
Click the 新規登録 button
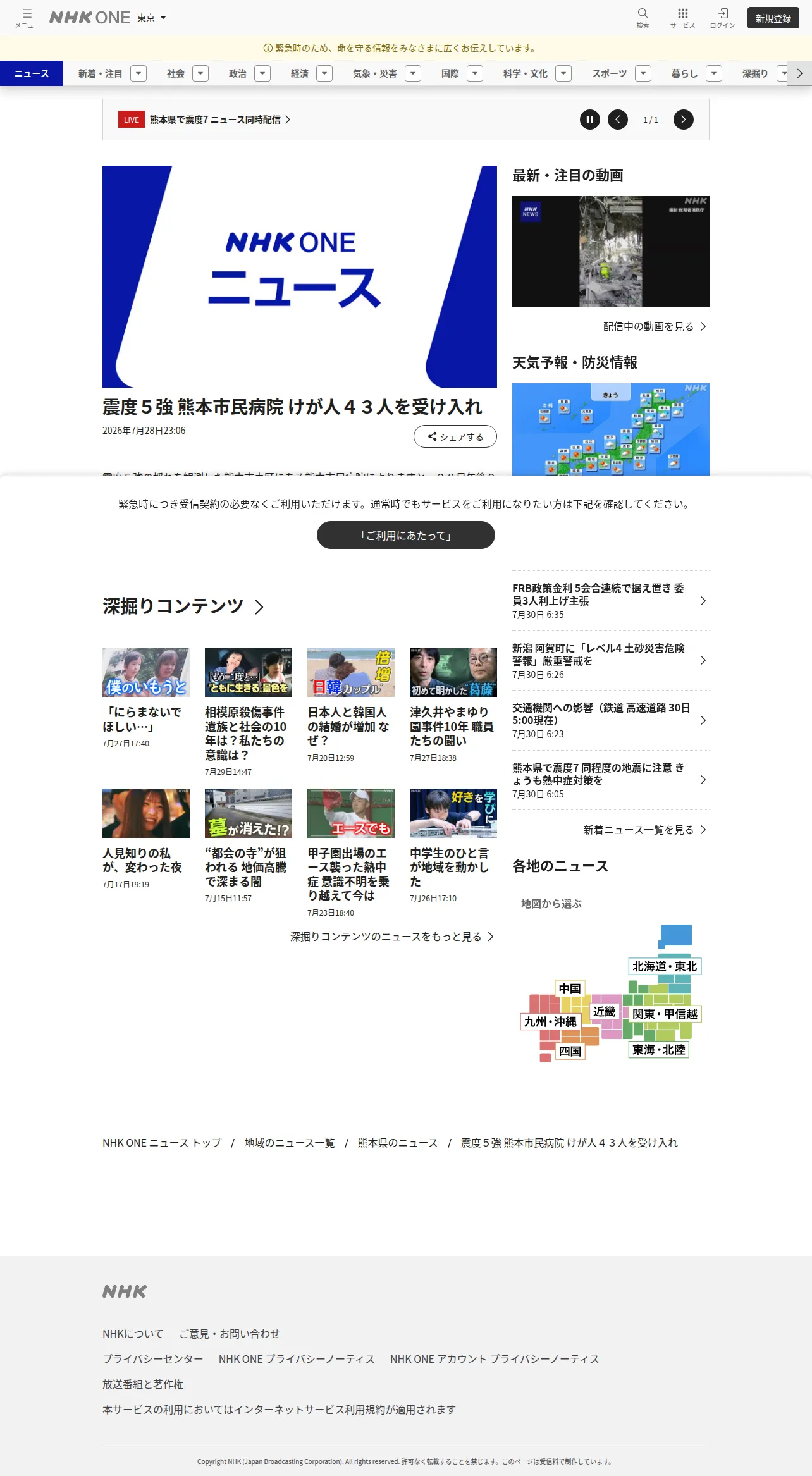click(773, 18)
